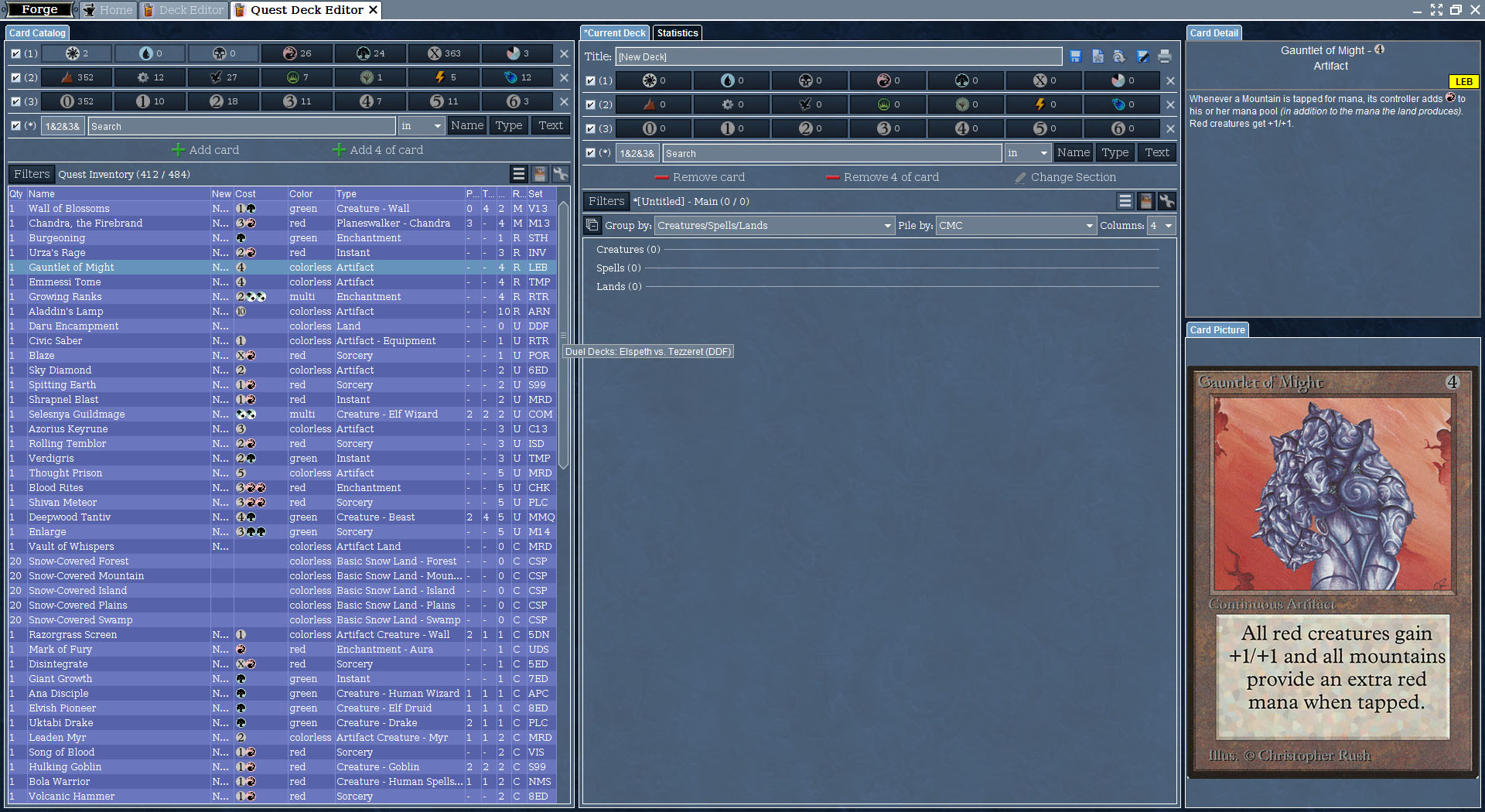Click Remove 4 of card button
This screenshot has height=812, width=1485.
point(882,177)
